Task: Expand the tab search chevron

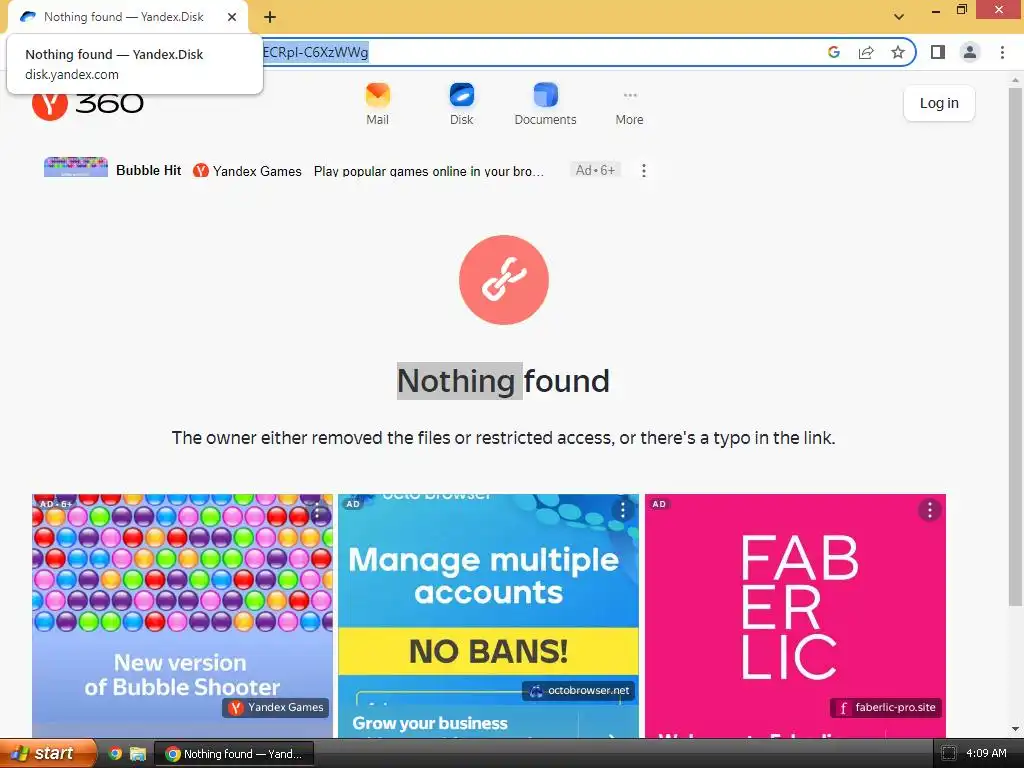Action: [x=899, y=17]
